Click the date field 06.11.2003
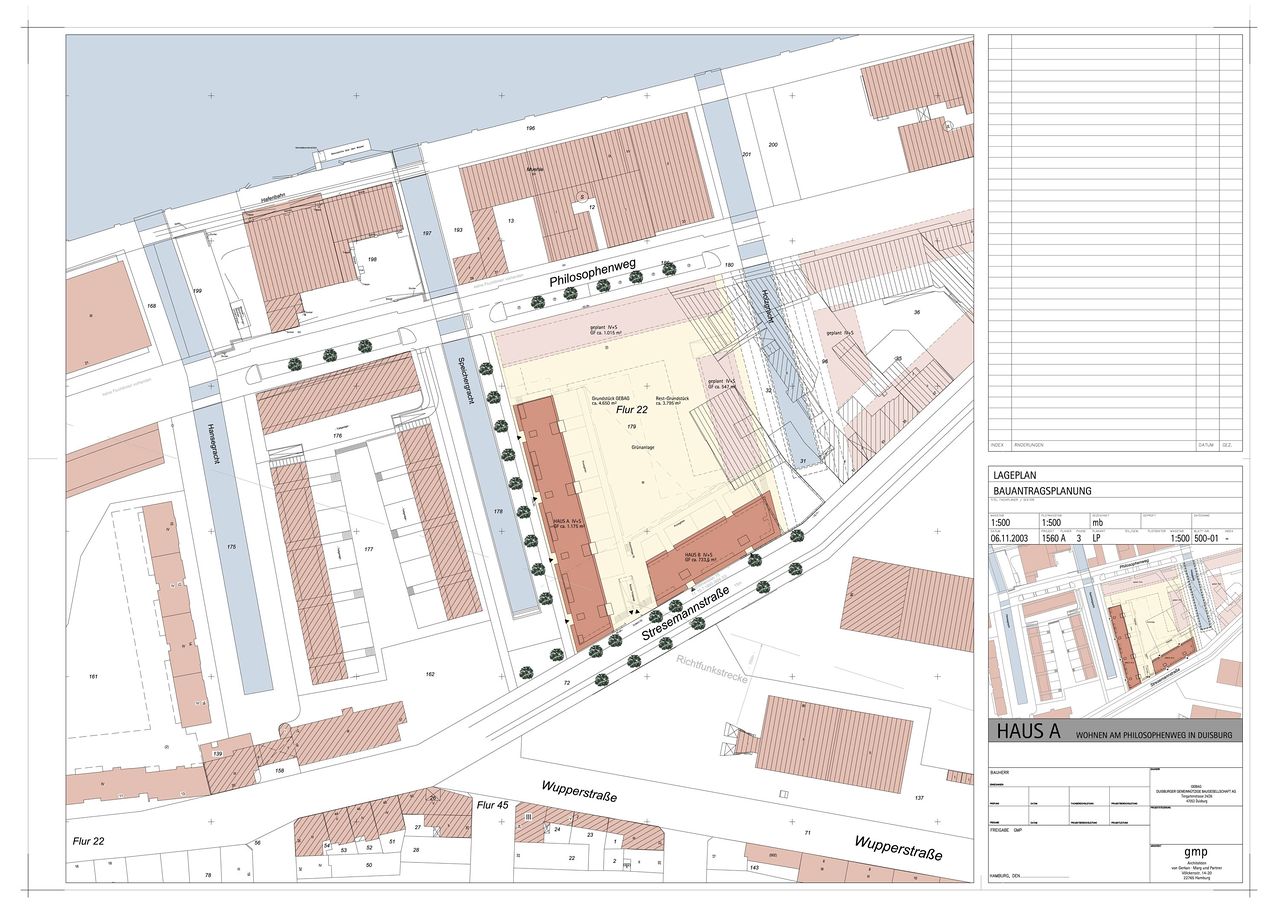 pyautogui.click(x=1008, y=536)
